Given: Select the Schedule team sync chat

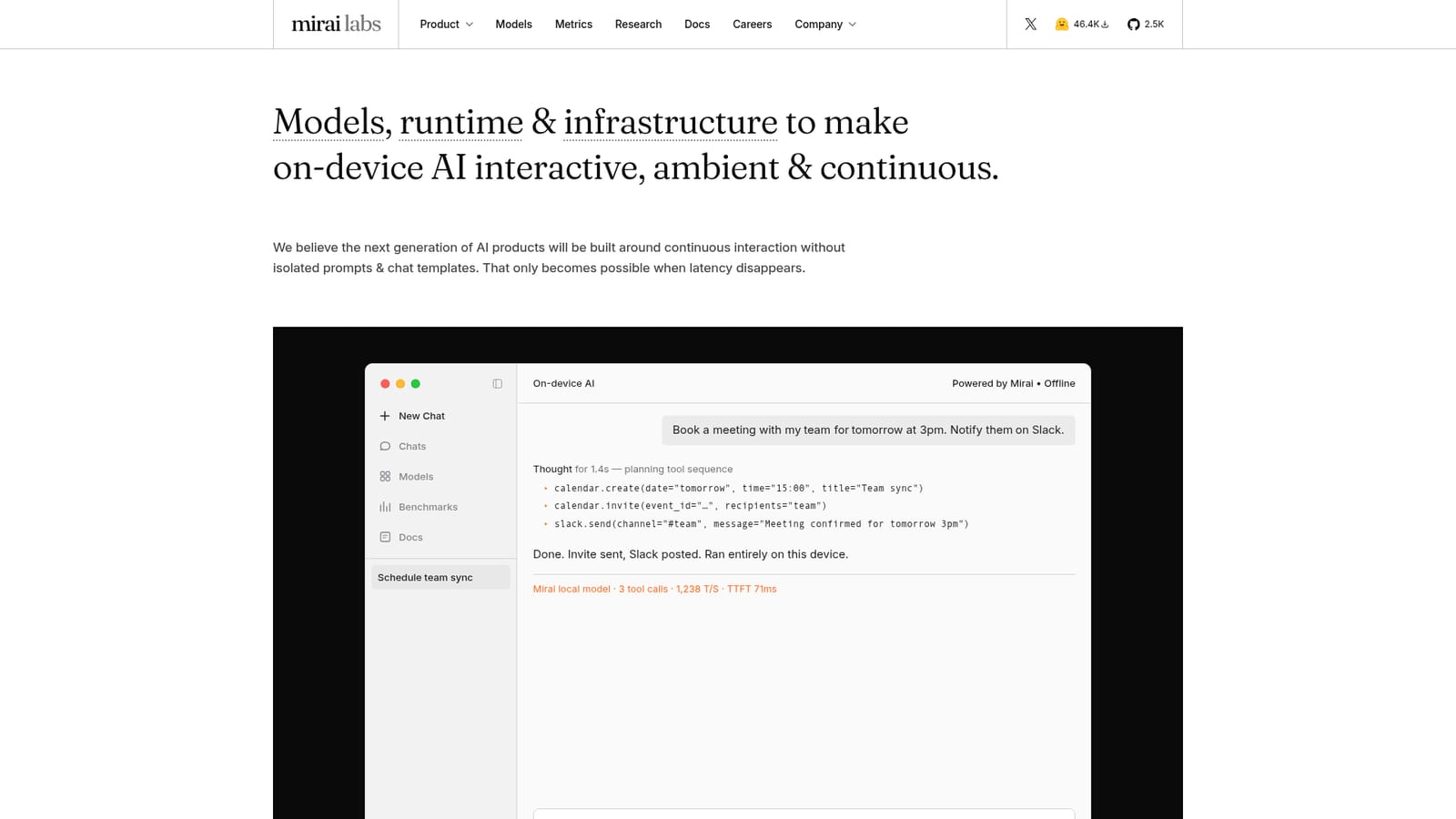Looking at the screenshot, I should tap(440, 578).
